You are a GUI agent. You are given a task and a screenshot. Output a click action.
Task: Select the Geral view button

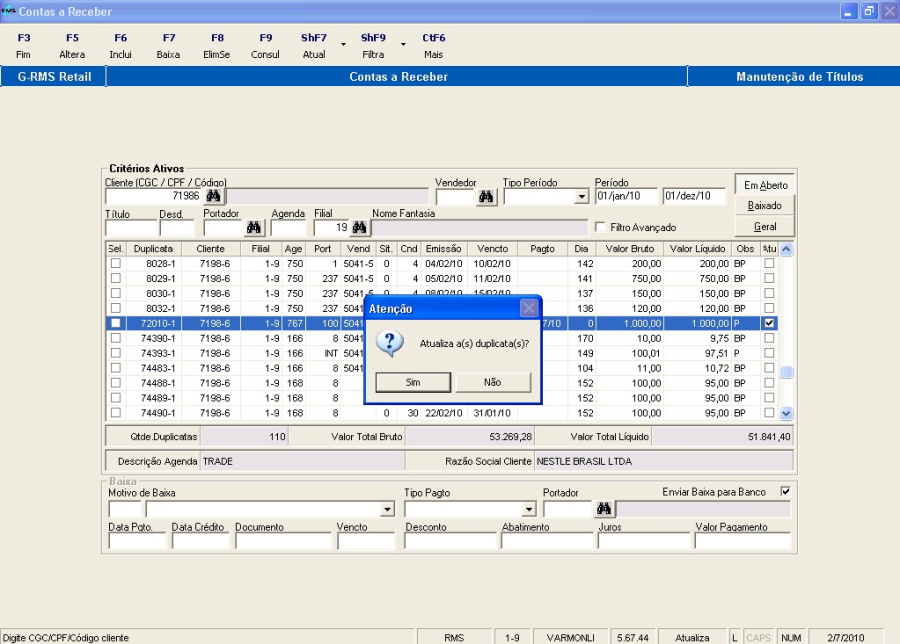pyautogui.click(x=764, y=227)
